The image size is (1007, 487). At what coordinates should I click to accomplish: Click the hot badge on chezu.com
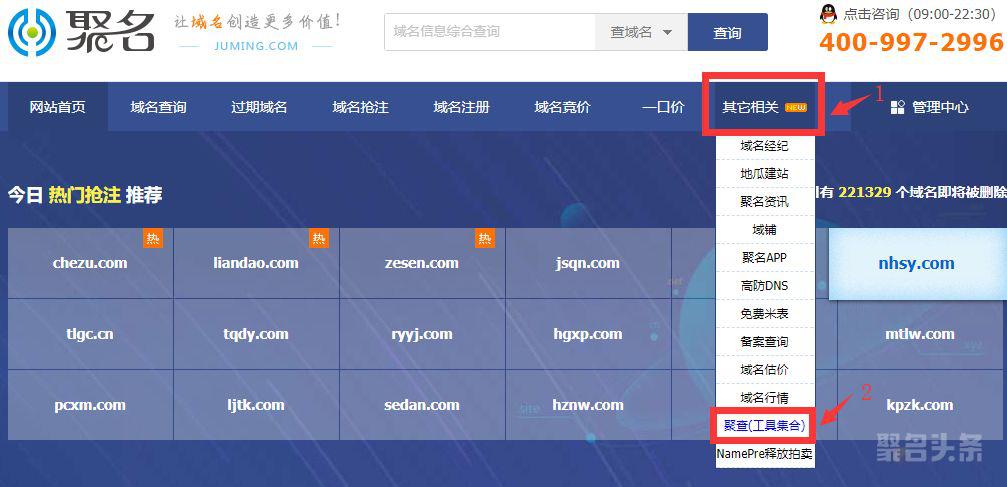[x=153, y=238]
